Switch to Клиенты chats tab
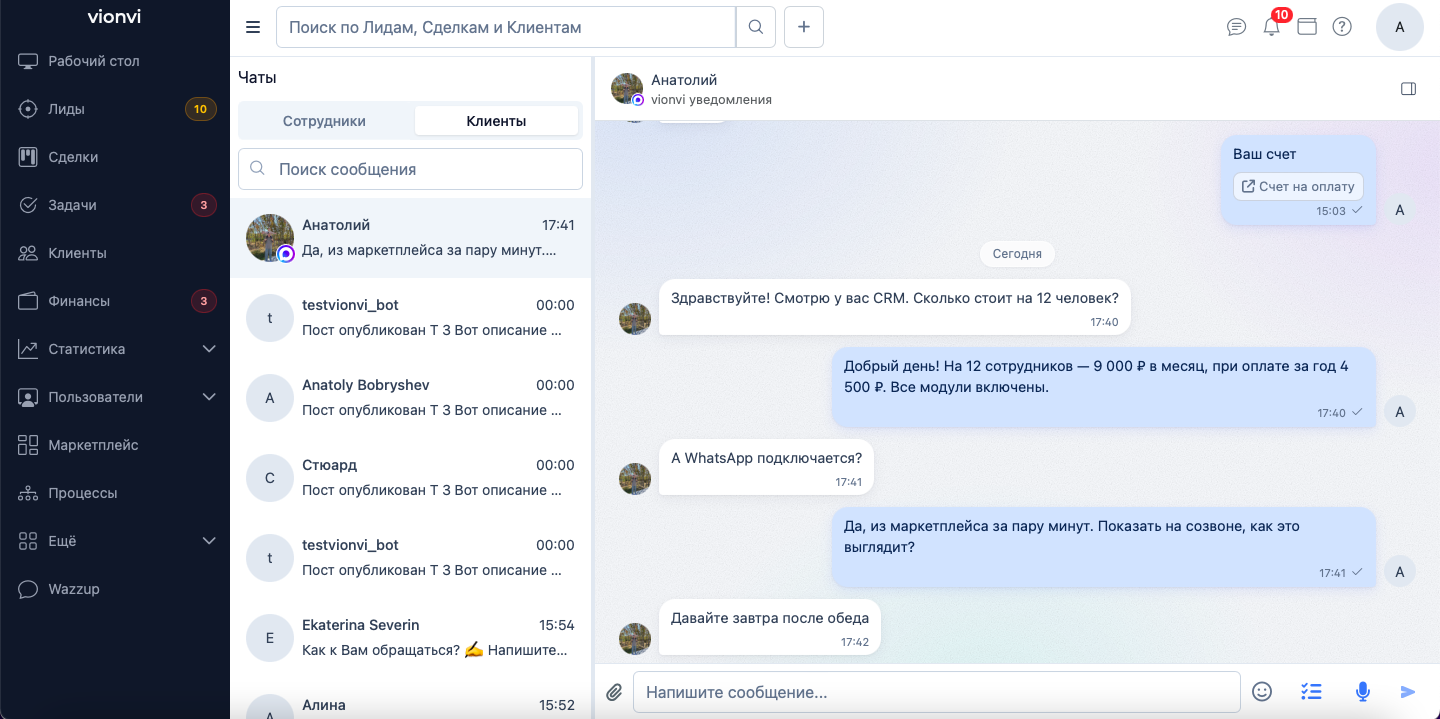 click(x=496, y=121)
